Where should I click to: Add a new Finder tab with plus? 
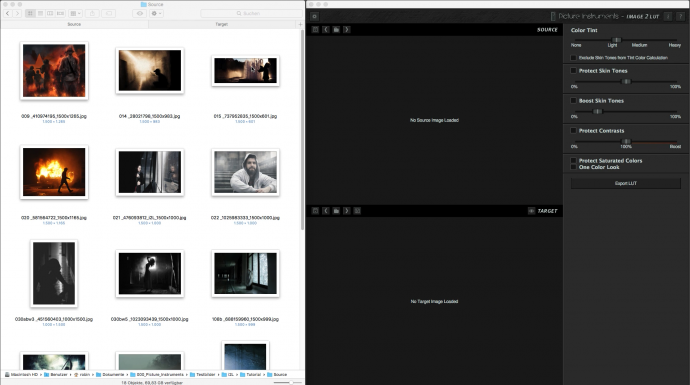tap(301, 24)
